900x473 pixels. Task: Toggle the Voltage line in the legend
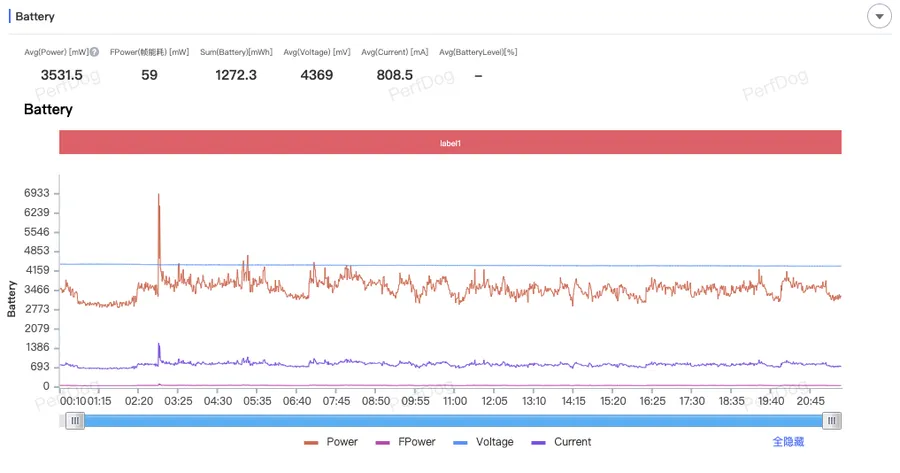483,442
